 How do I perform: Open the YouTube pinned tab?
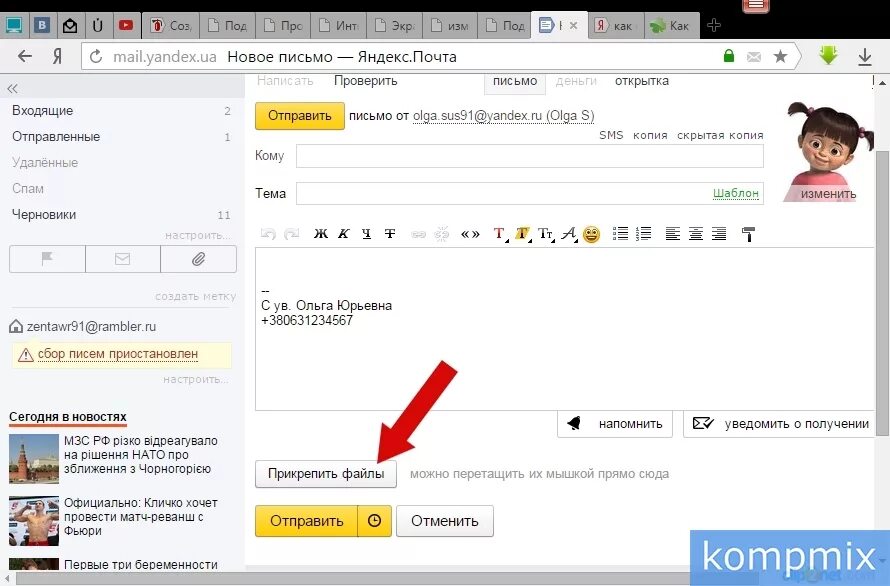click(125, 26)
